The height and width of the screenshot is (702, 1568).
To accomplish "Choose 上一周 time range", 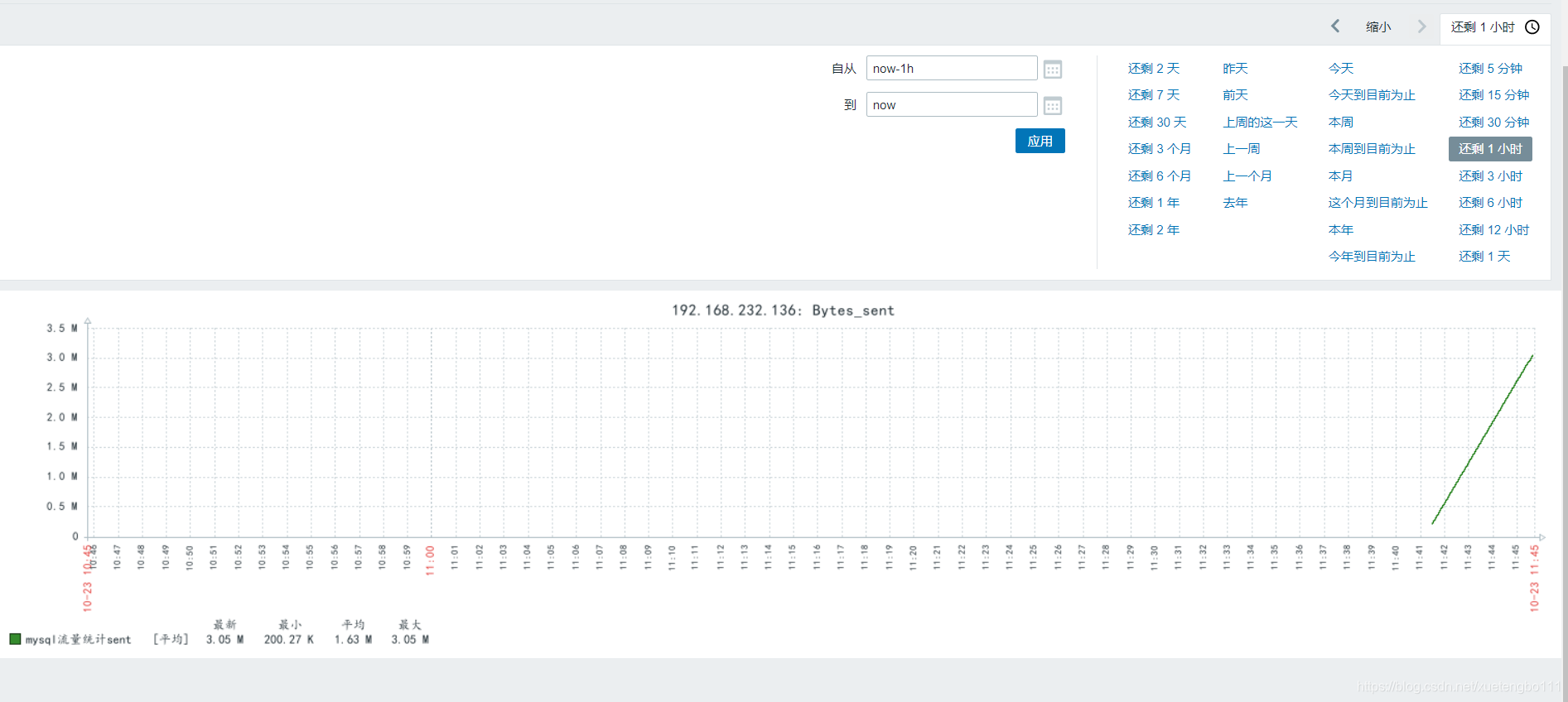I will (x=1242, y=149).
